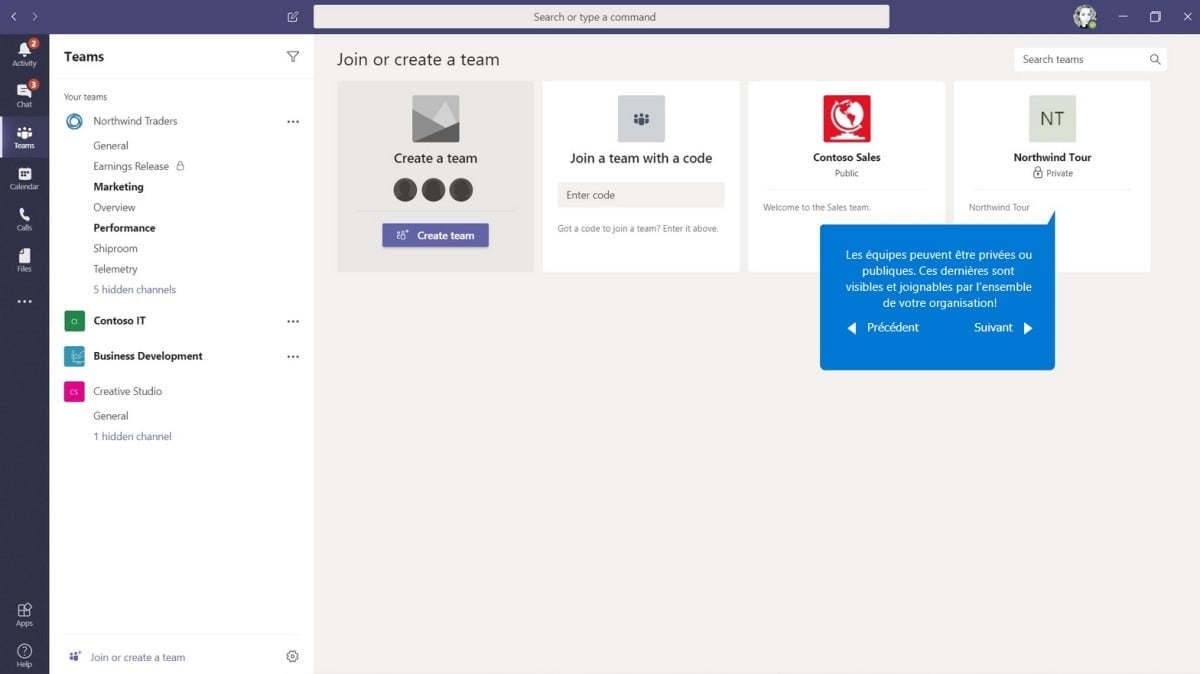Select the Teams icon in sidebar

click(24, 137)
